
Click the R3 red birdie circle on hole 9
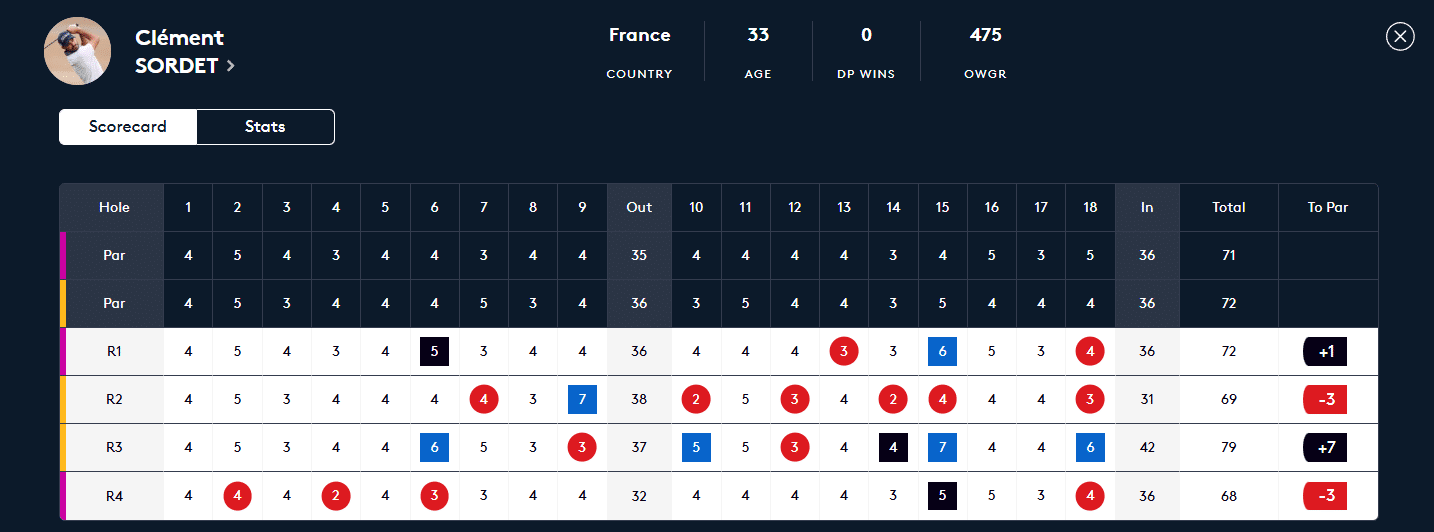[582, 448]
